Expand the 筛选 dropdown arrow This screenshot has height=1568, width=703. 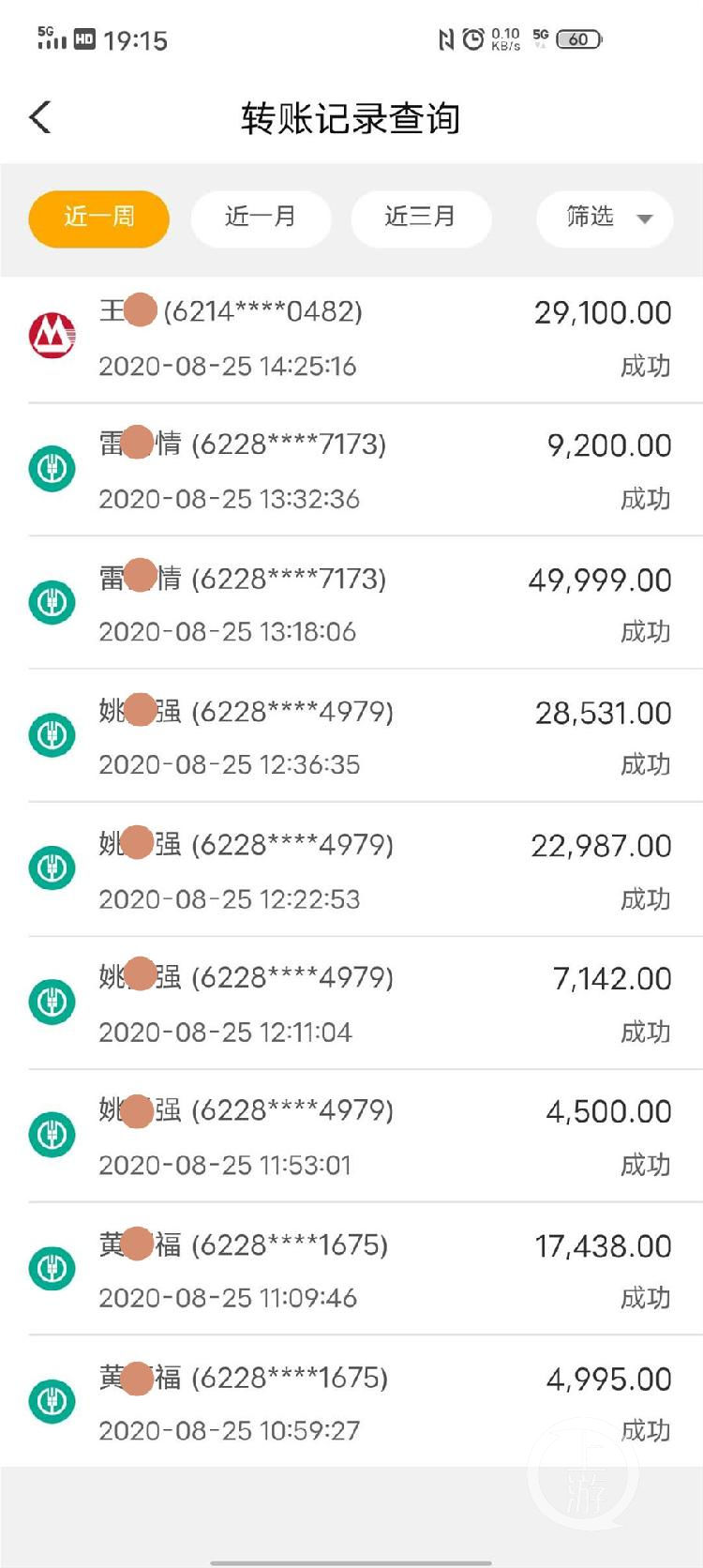click(645, 219)
